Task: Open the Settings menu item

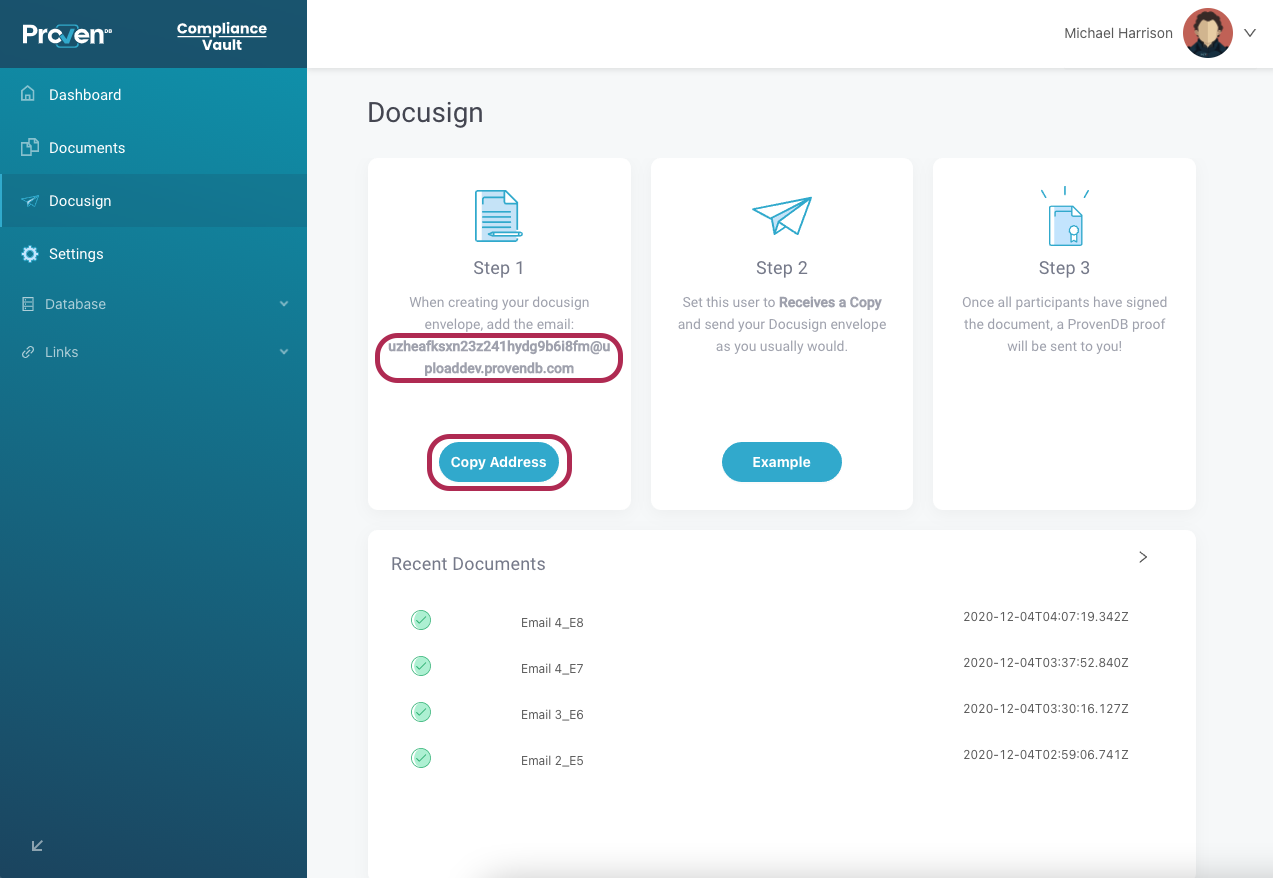Action: (x=153, y=254)
